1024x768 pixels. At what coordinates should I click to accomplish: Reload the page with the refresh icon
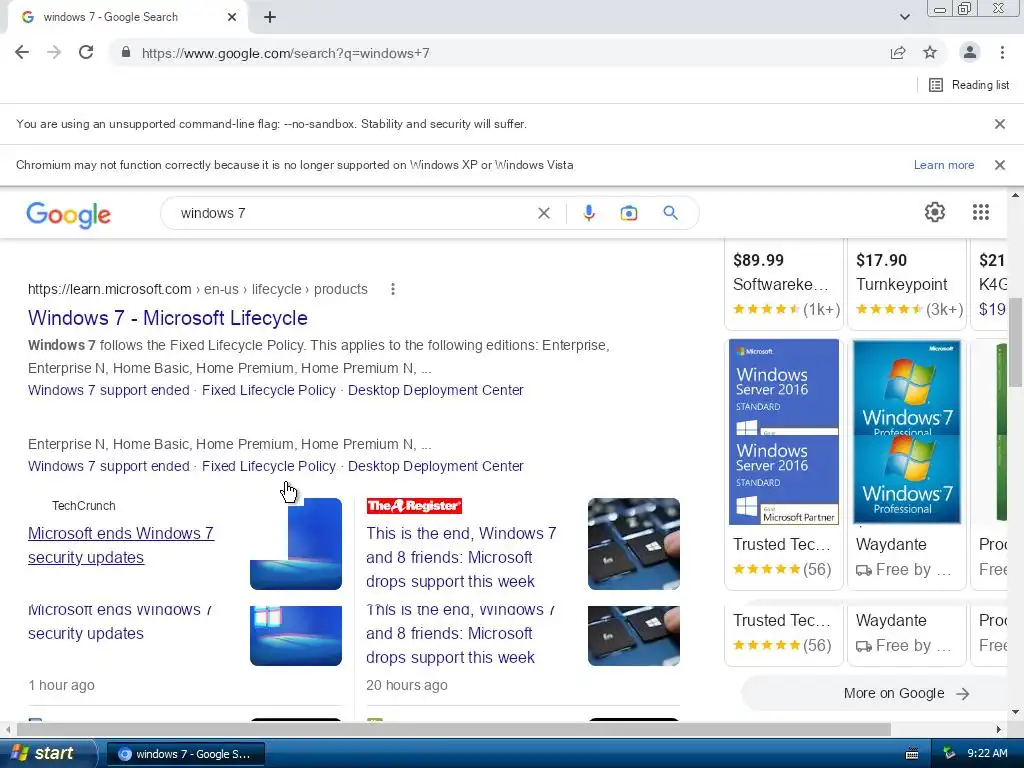[86, 53]
